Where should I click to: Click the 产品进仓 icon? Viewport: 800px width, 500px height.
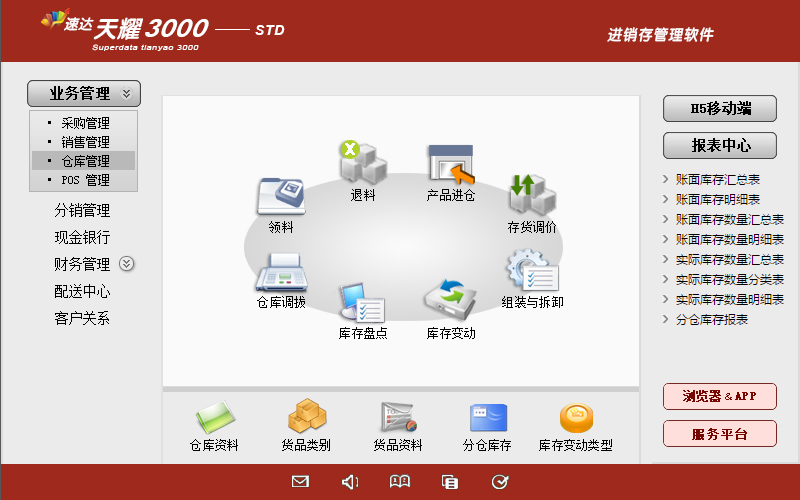(x=450, y=163)
